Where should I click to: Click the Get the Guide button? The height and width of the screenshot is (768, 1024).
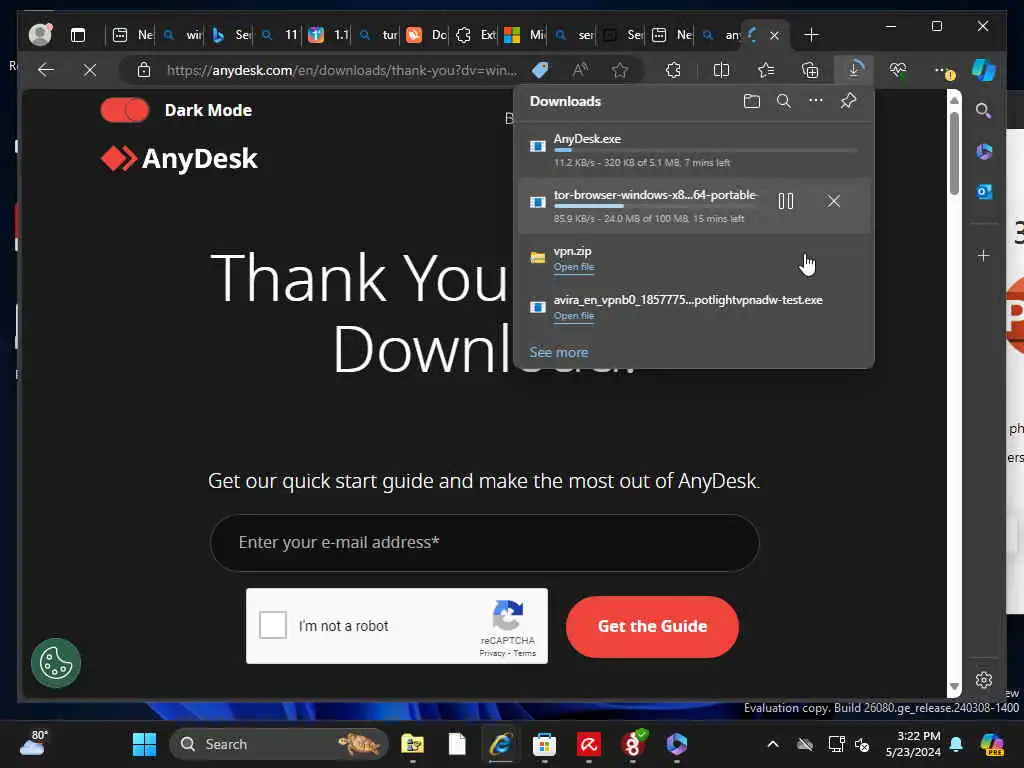point(652,626)
